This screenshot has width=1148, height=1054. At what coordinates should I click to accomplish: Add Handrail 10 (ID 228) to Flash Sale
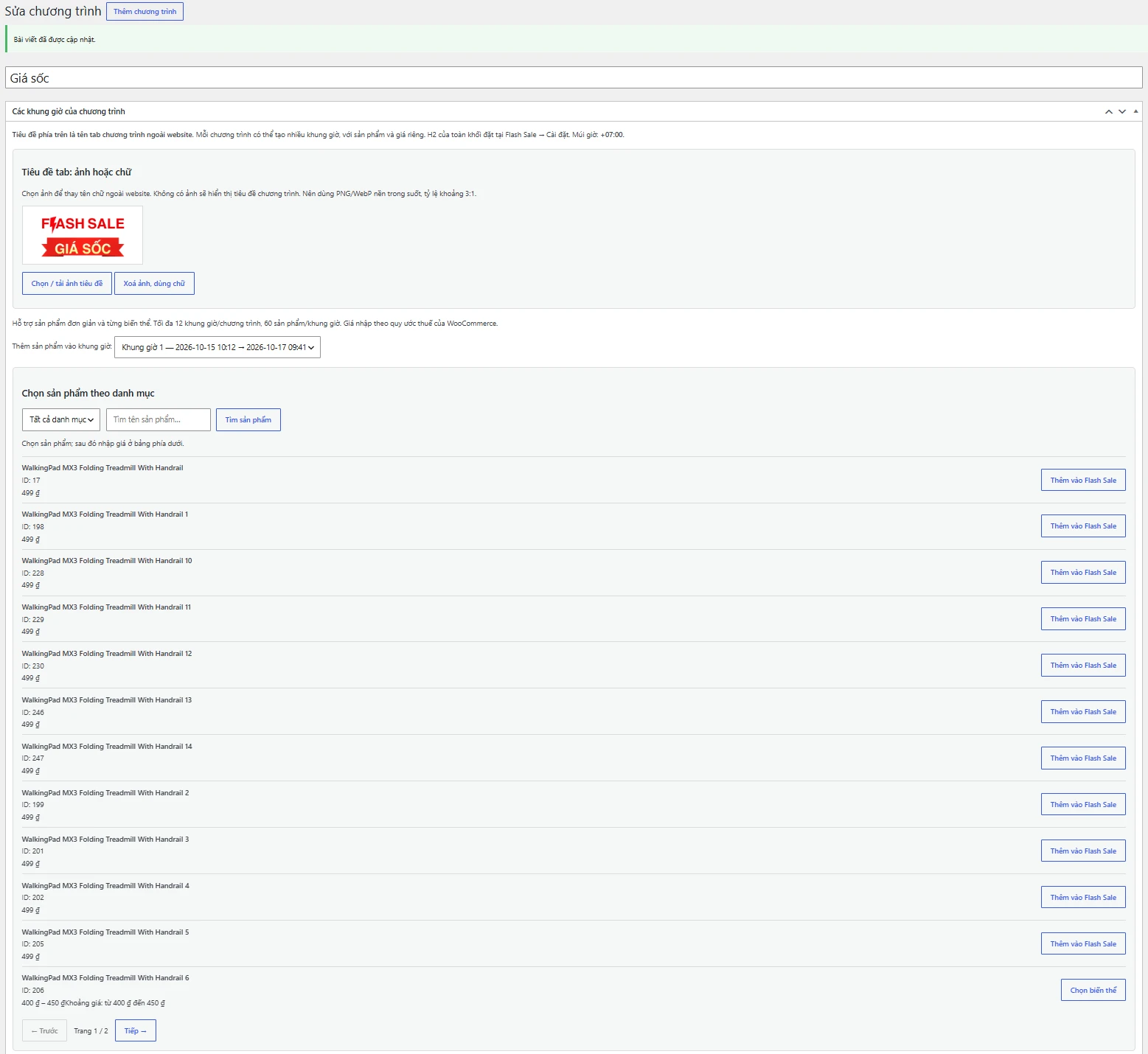[x=1083, y=573]
